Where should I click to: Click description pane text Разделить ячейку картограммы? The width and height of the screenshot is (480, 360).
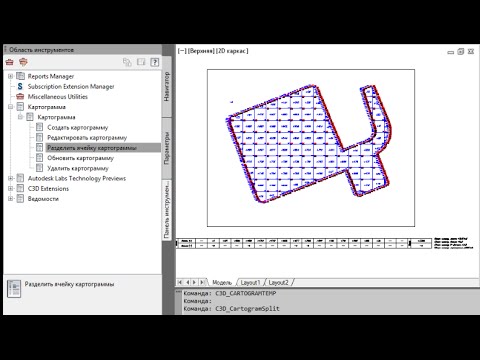point(69,284)
